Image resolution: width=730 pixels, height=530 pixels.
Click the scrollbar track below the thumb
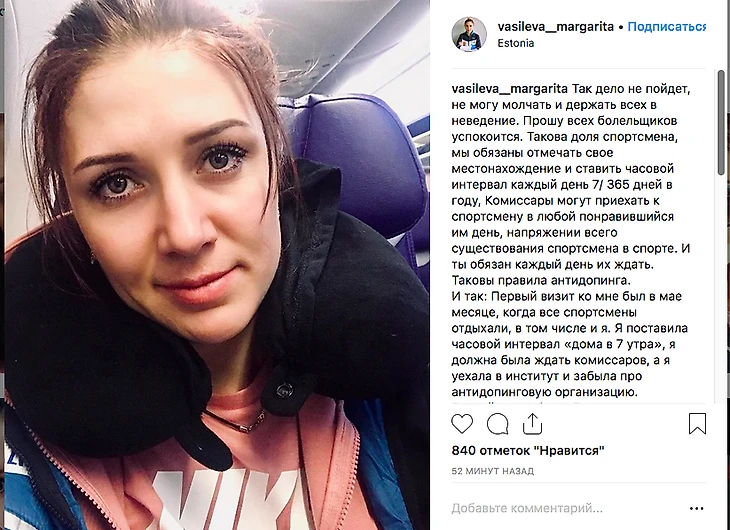click(x=721, y=289)
